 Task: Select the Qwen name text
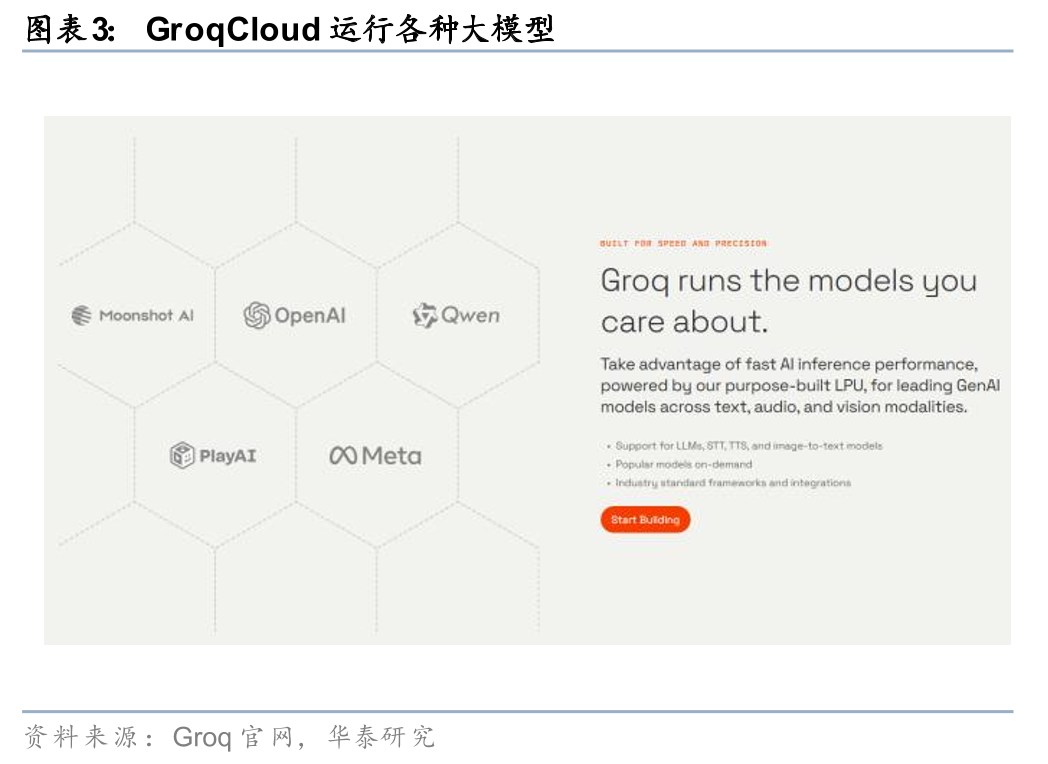(x=471, y=316)
